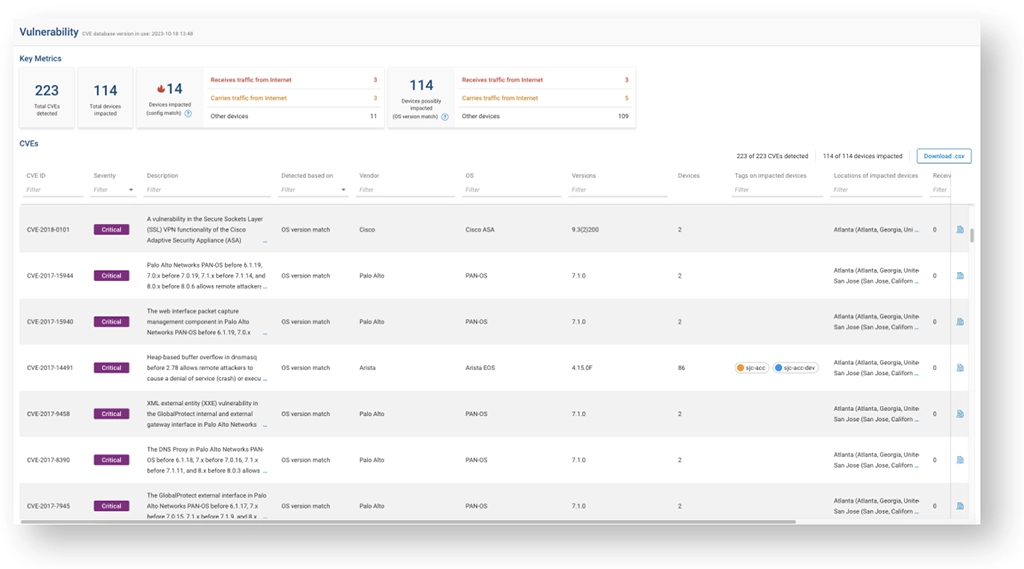Click help icon beside config match metric
The width and height of the screenshot is (1024, 569).
tap(188, 114)
